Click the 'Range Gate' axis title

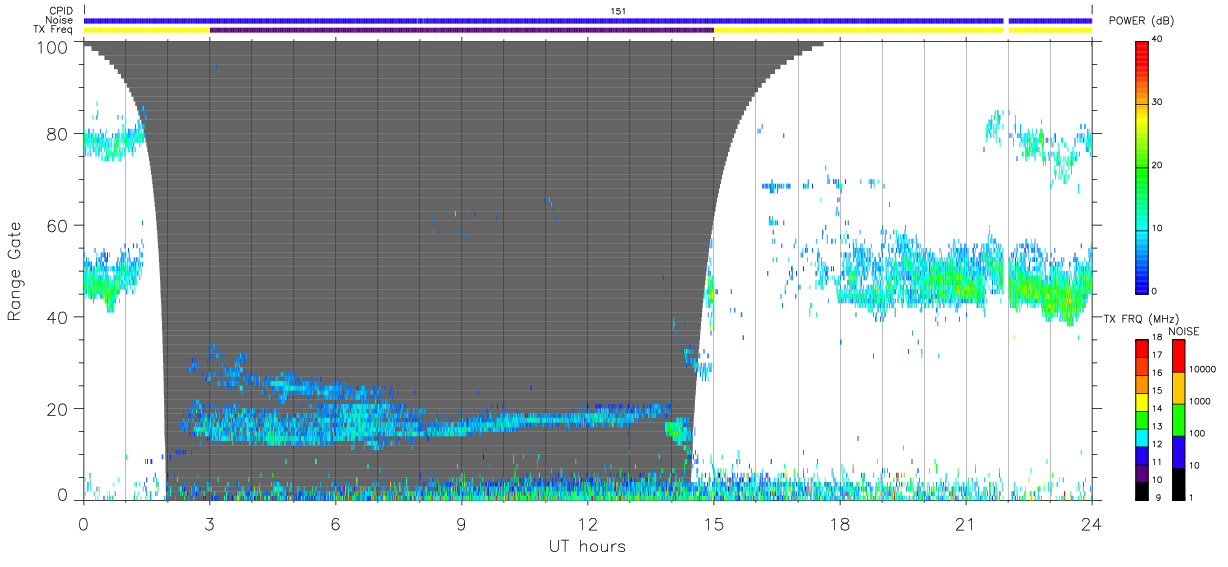(15, 271)
